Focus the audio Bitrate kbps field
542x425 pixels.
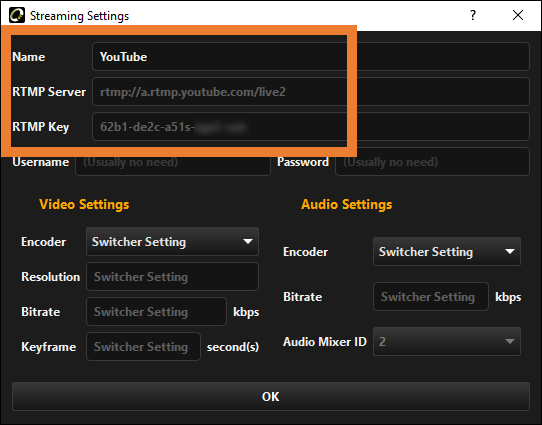pos(431,296)
